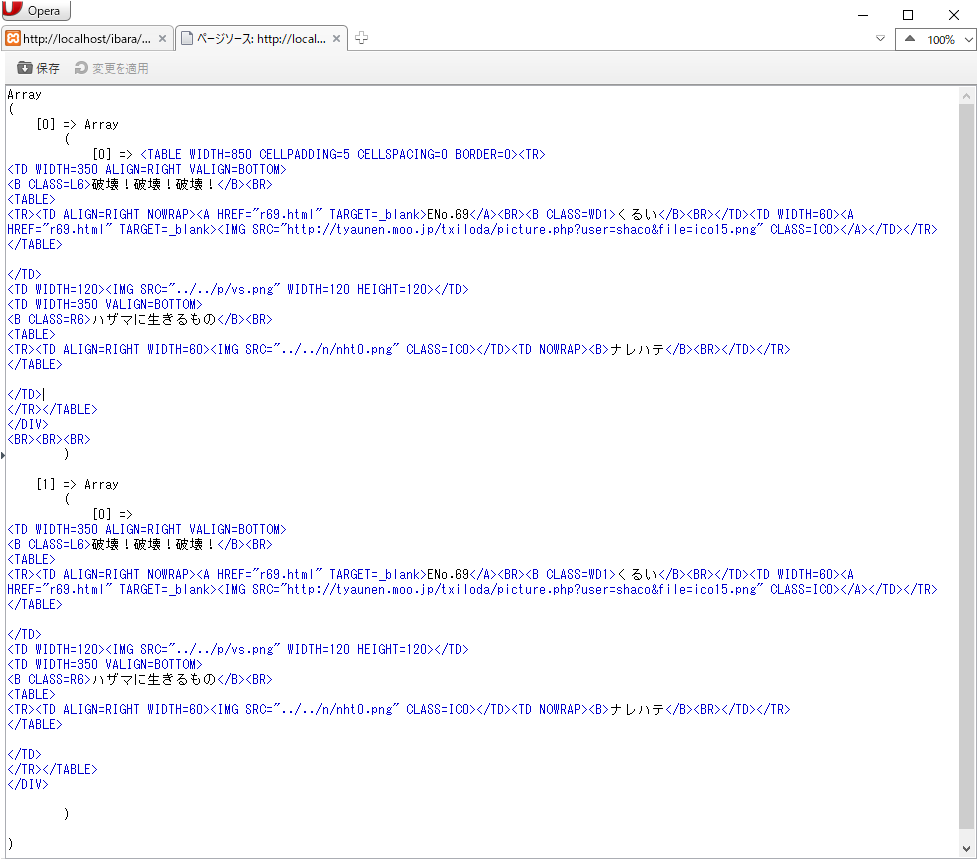Open the tab list dropdown arrow

coord(880,39)
